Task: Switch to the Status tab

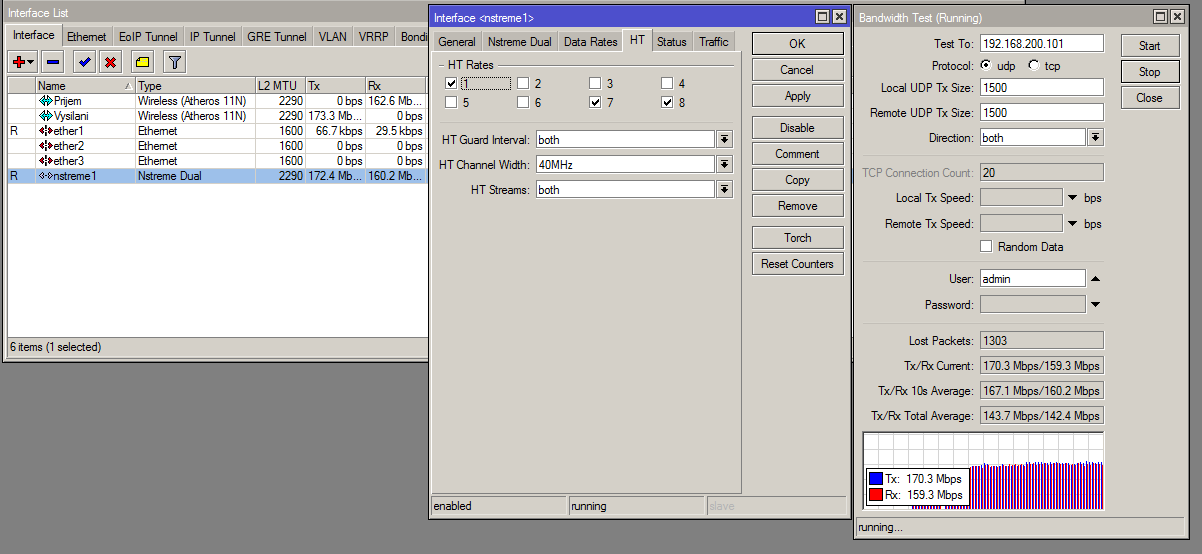Action: click(x=672, y=42)
